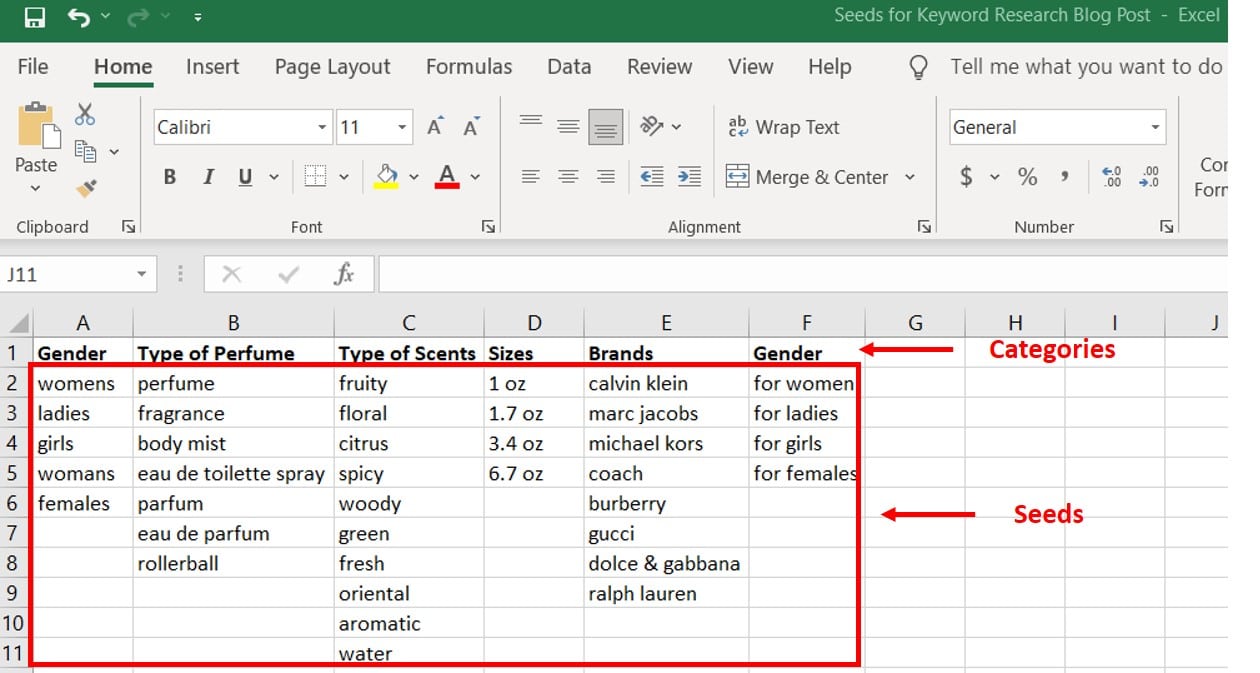Open the Clipboard dialog launcher
The width and height of the screenshot is (1260, 673).
pos(128,227)
